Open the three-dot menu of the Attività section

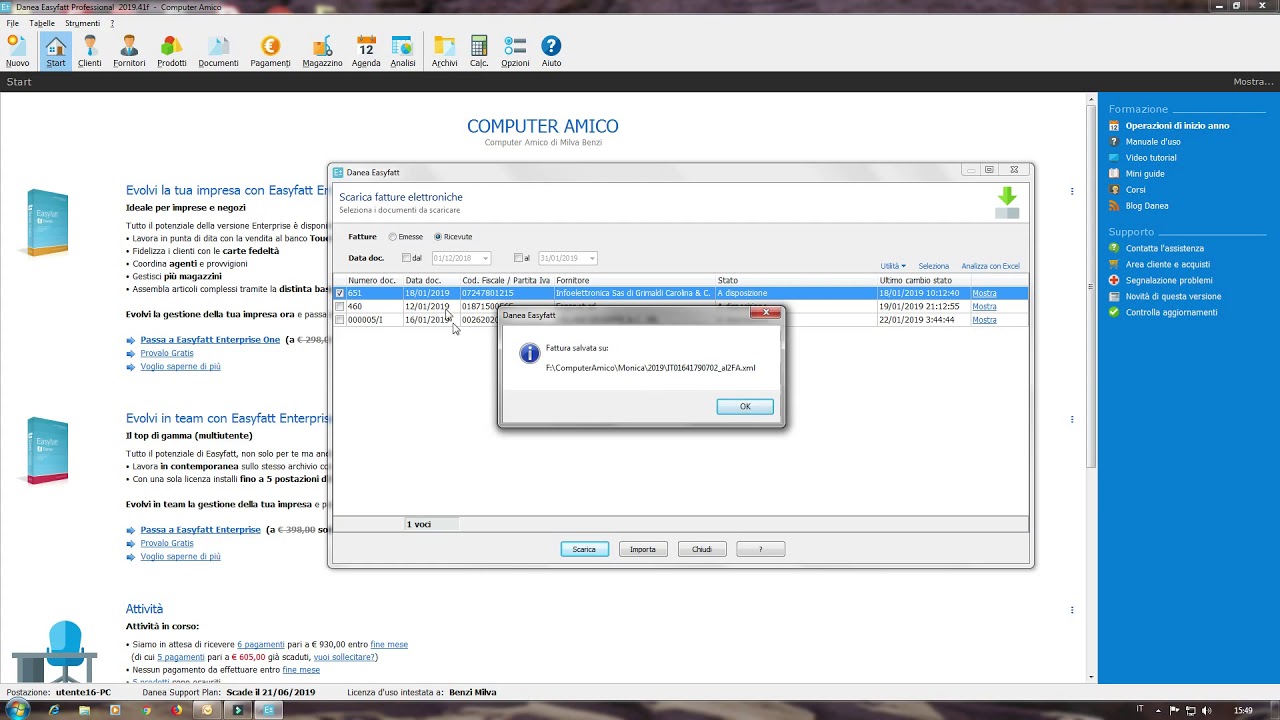coord(1072,610)
